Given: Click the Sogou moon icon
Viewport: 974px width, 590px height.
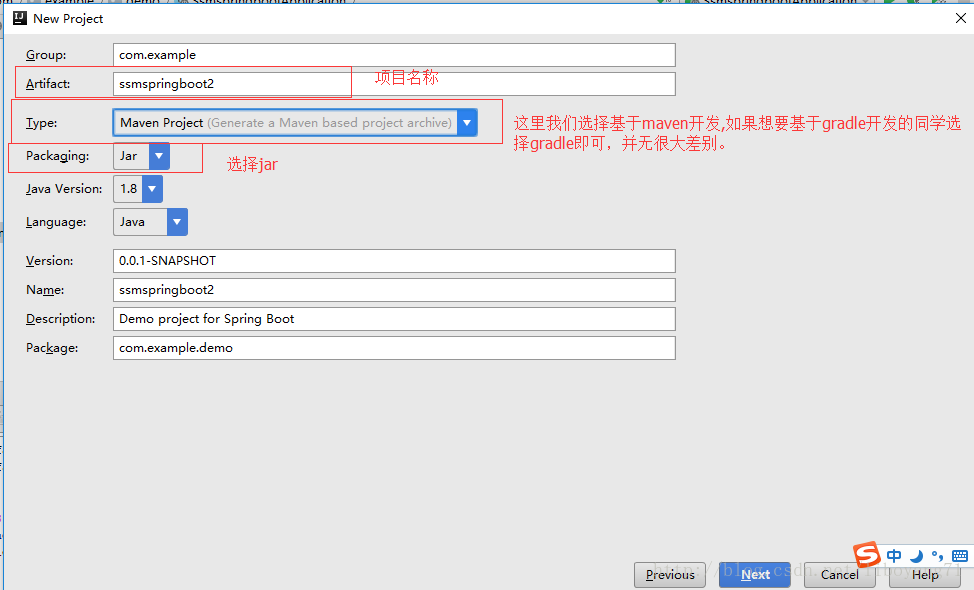Looking at the screenshot, I should [x=916, y=556].
